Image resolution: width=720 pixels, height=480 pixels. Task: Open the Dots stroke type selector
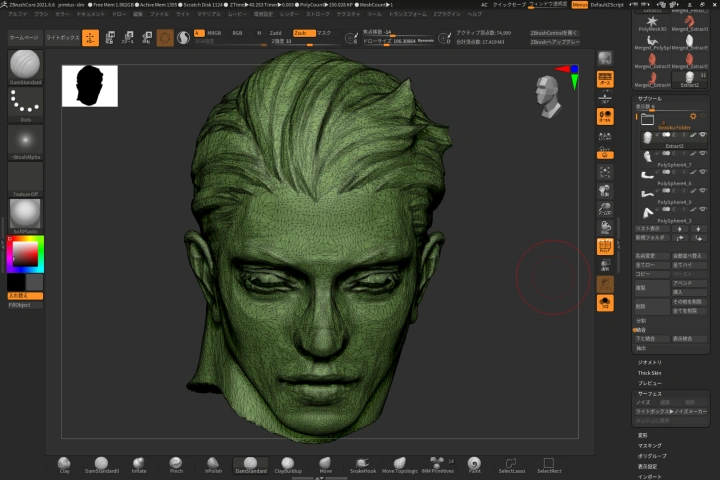pos(25,105)
